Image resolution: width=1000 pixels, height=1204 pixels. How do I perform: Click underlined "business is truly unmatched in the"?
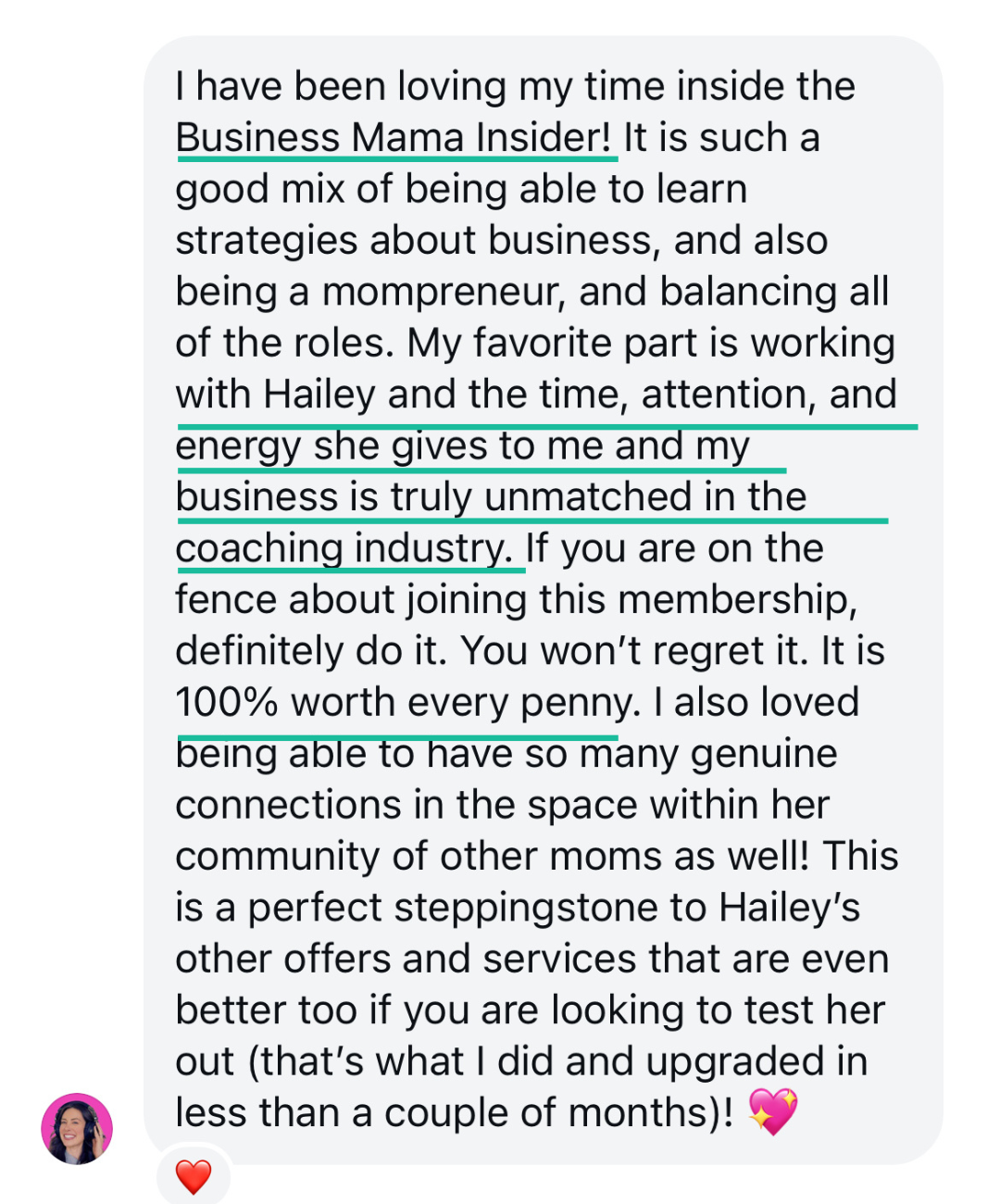[x=491, y=497]
